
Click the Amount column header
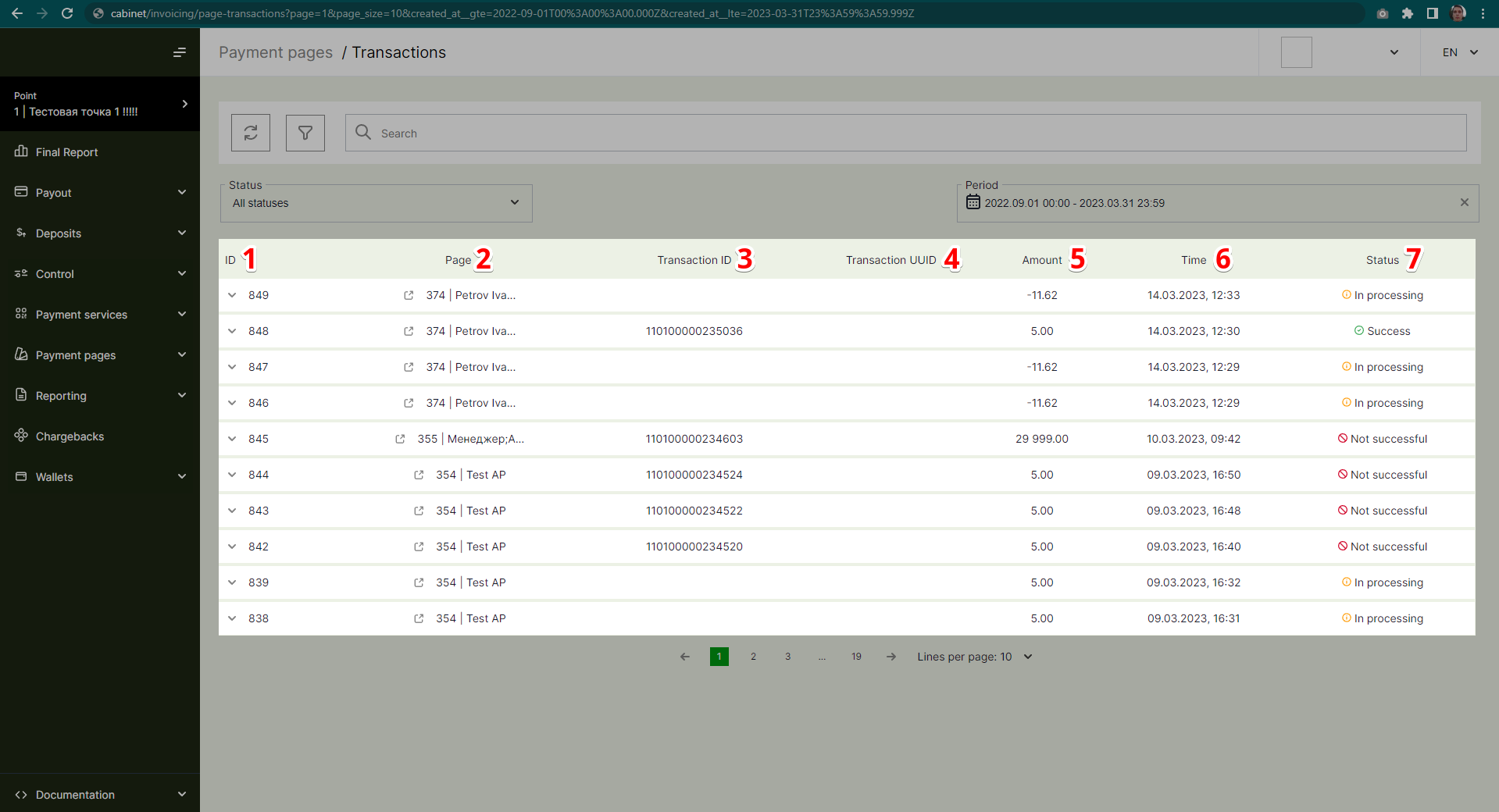click(x=1042, y=260)
